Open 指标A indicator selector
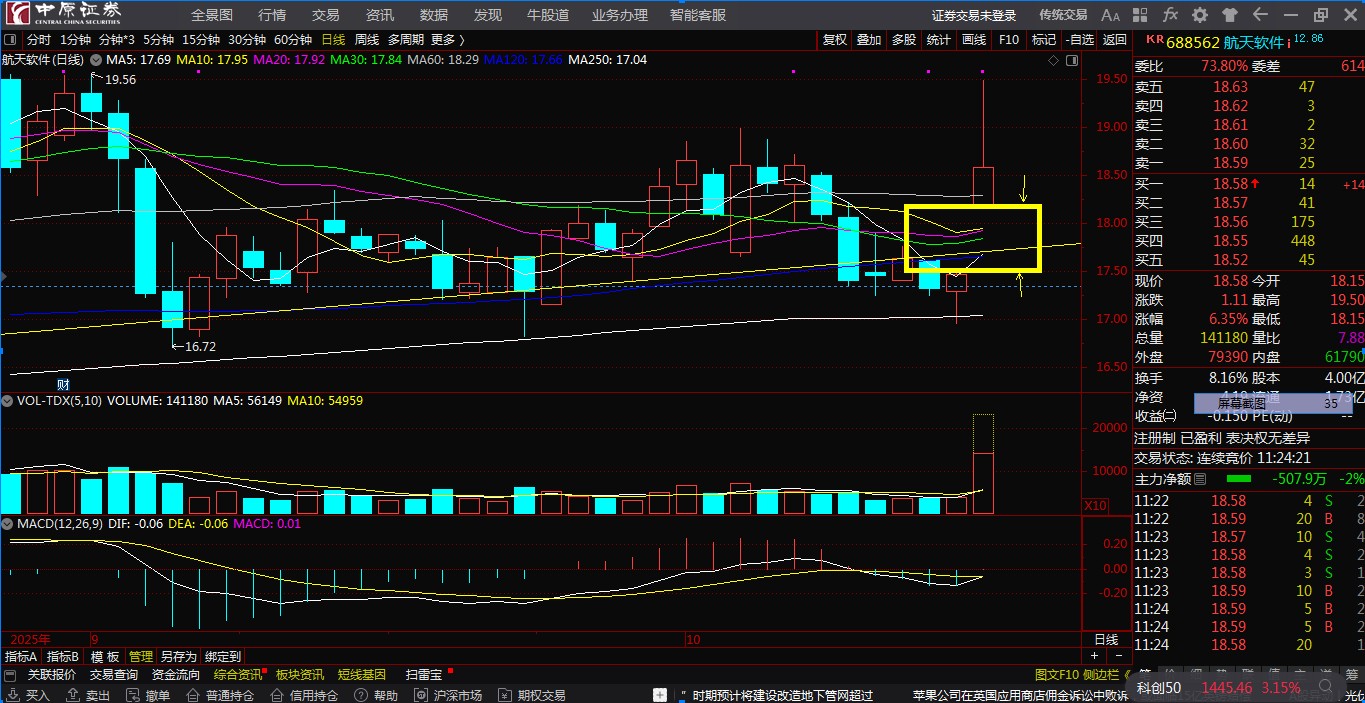Viewport: 1365px width, 703px height. 21,657
